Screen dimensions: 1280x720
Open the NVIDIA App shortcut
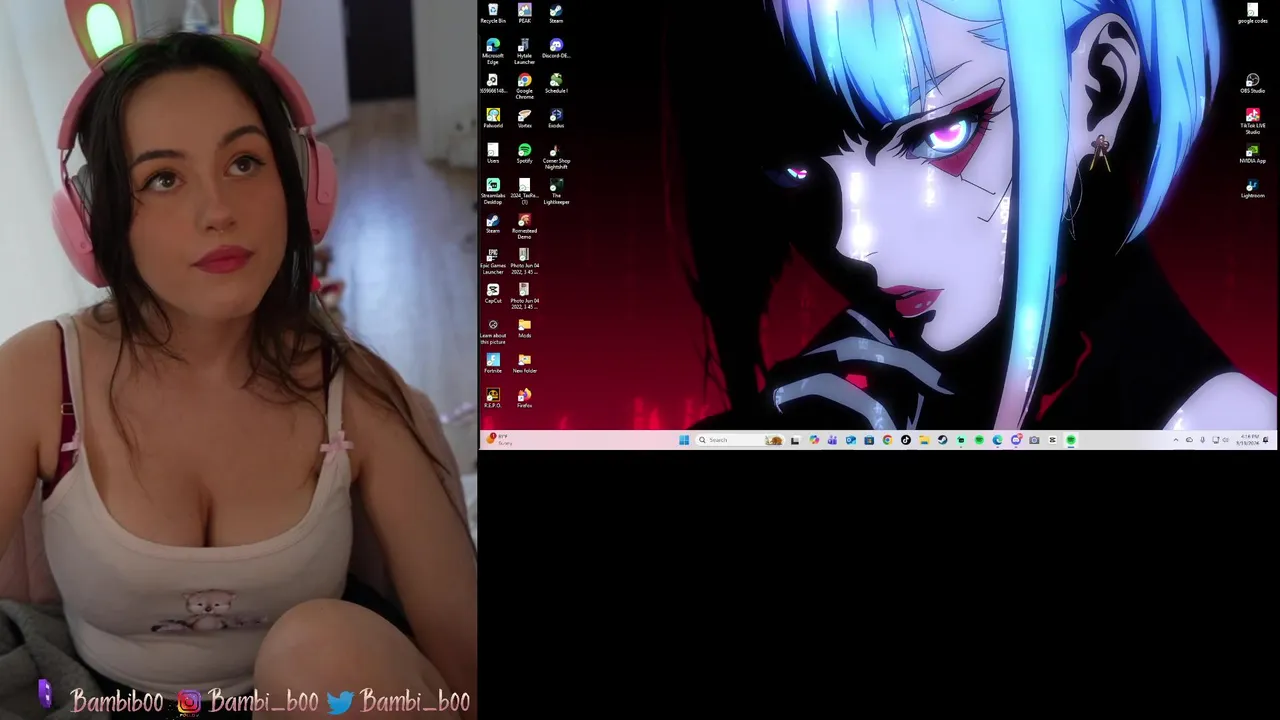[x=1252, y=153]
